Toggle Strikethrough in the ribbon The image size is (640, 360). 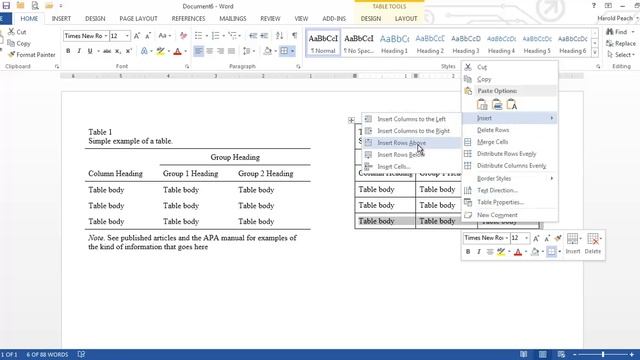coord(107,51)
